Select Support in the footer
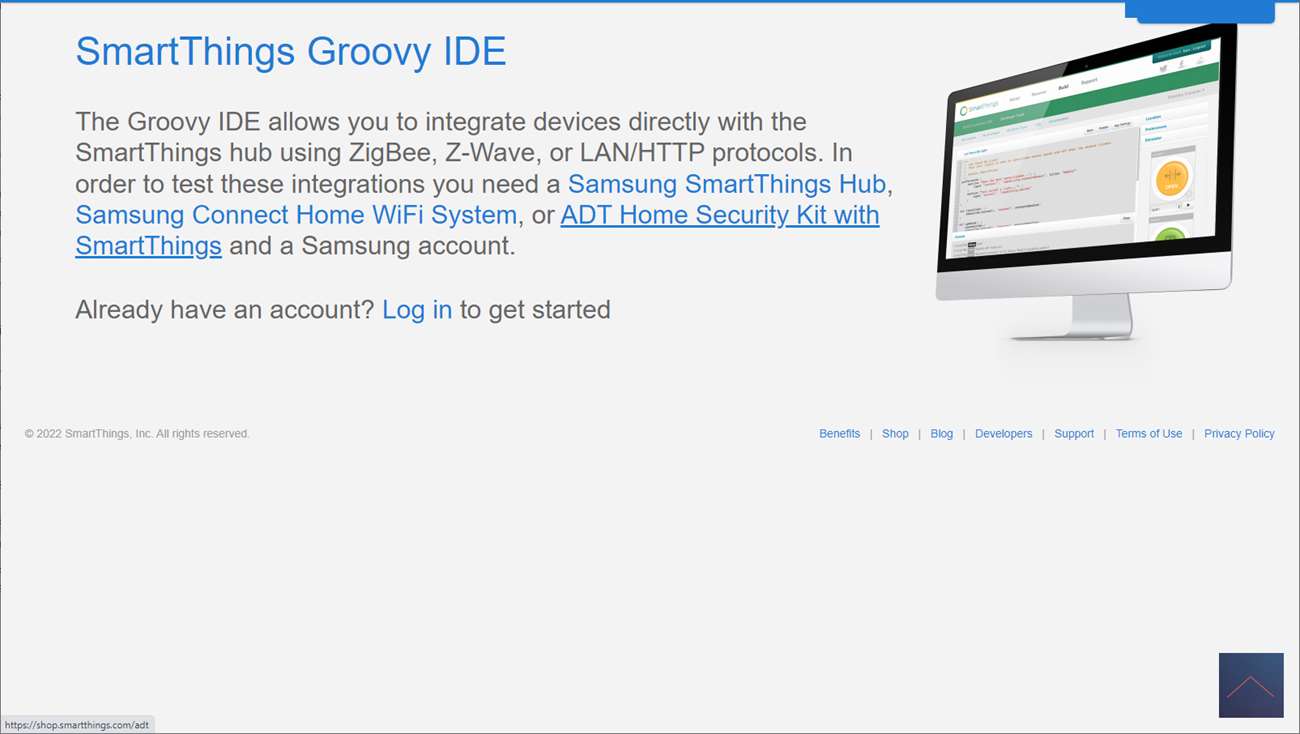1300x734 pixels. (1073, 434)
